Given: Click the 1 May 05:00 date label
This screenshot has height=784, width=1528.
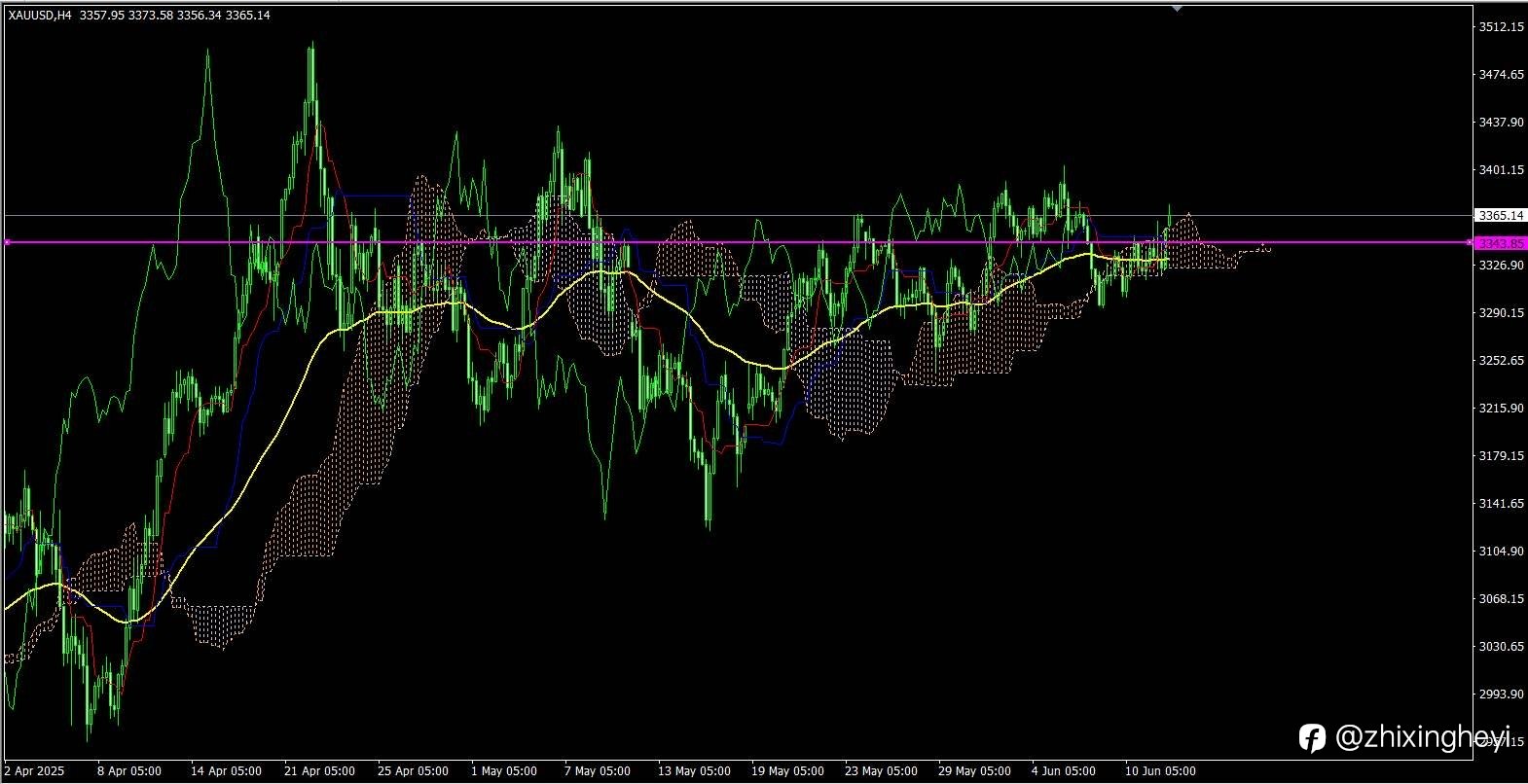Looking at the screenshot, I should tap(504, 771).
